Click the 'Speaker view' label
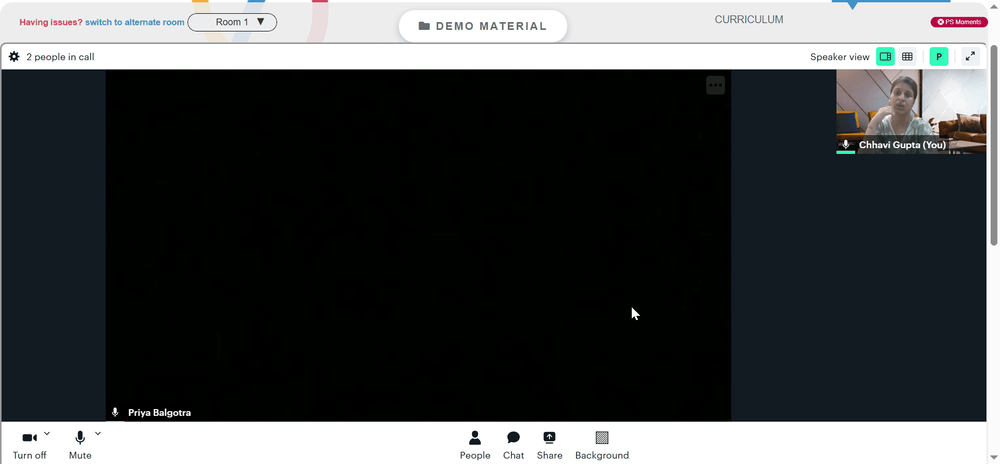The height and width of the screenshot is (464, 1000). [840, 57]
